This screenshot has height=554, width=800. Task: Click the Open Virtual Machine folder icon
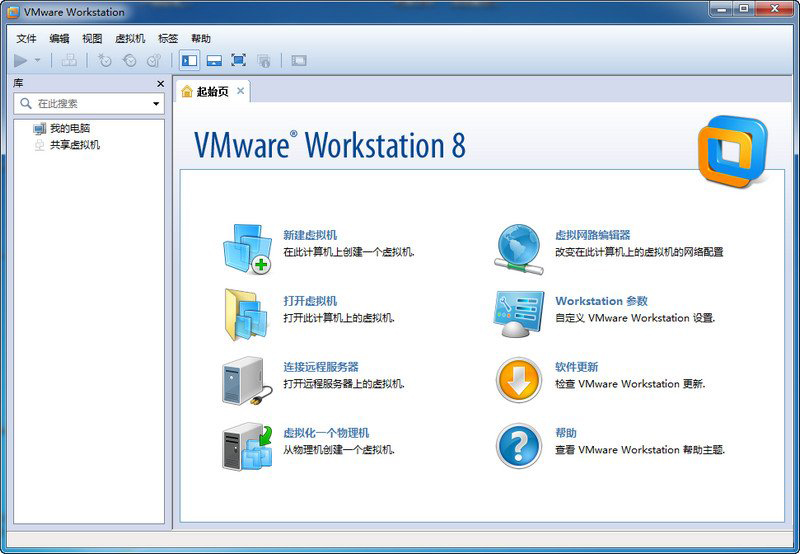tap(246, 314)
